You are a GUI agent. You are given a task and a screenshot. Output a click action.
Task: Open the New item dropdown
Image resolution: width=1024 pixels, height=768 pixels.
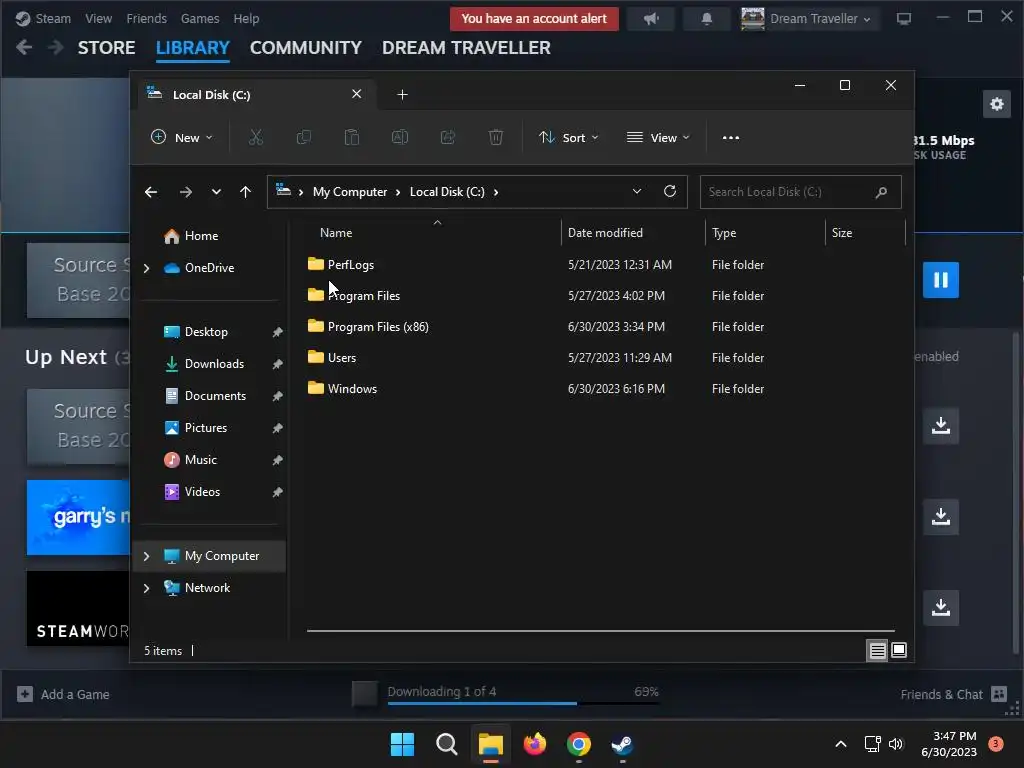(182, 138)
